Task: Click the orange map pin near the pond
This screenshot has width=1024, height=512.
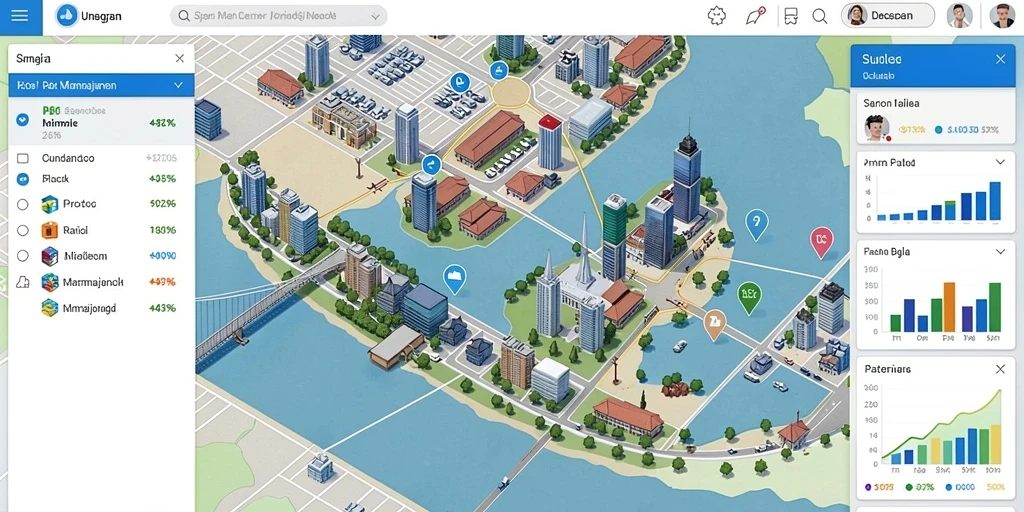Action: click(715, 325)
